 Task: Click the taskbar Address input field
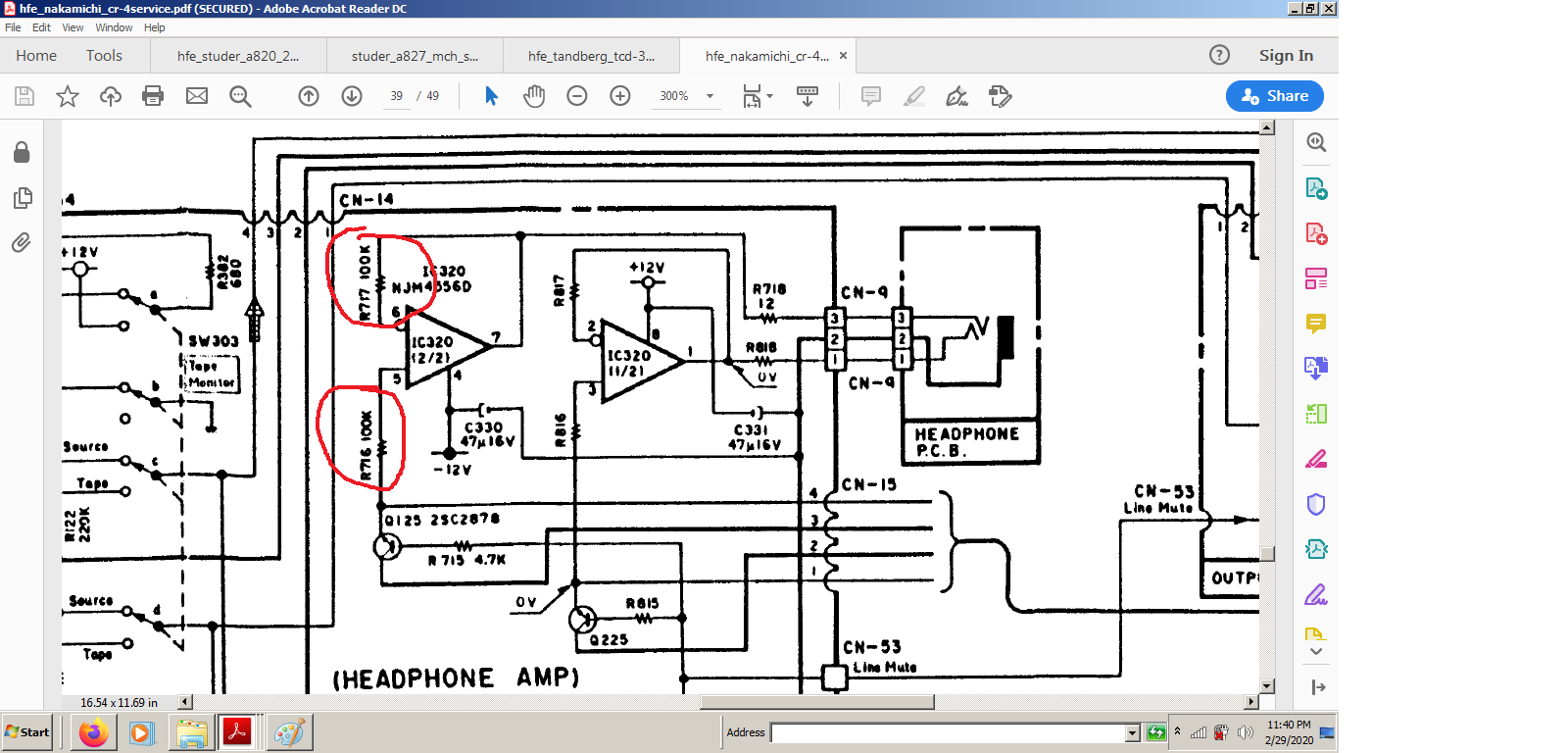(949, 733)
